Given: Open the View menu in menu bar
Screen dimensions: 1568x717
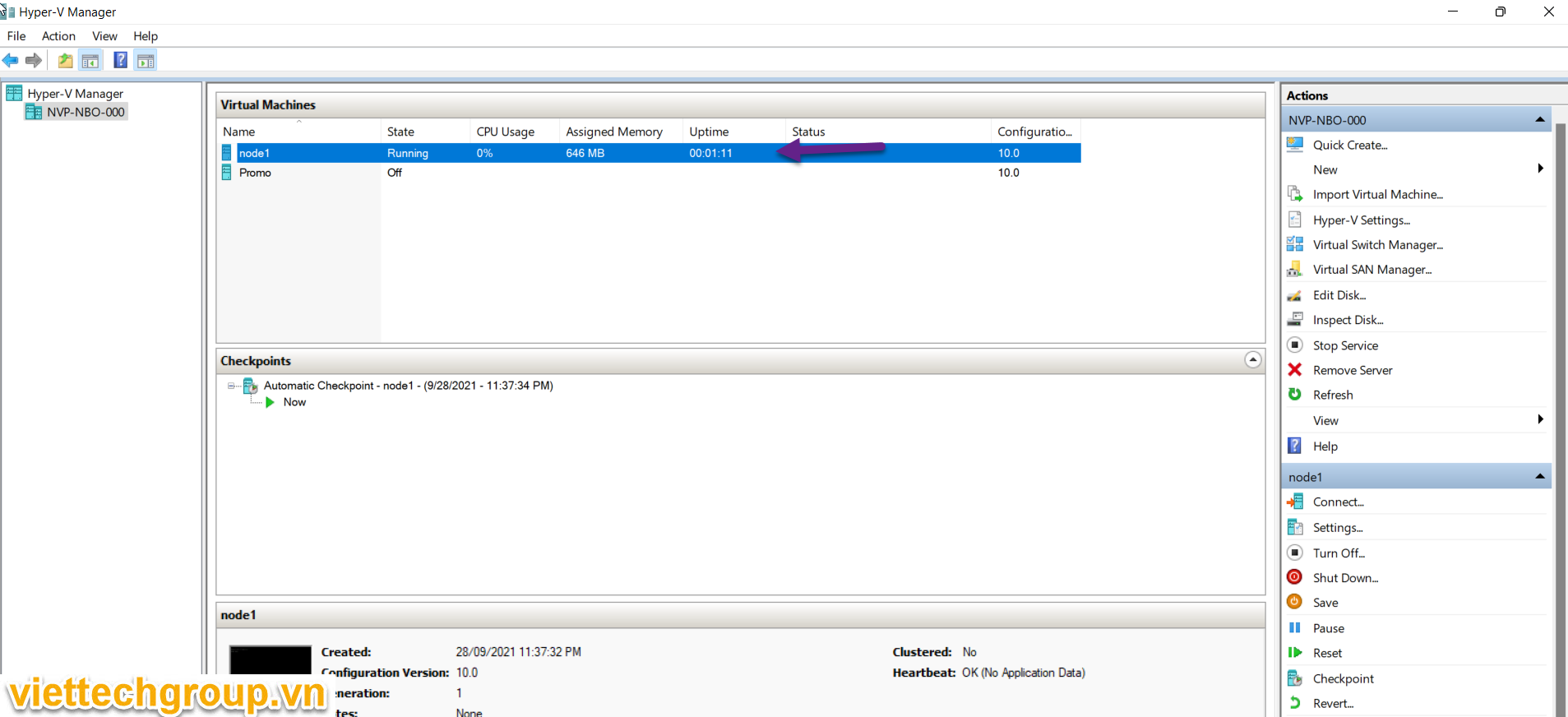Looking at the screenshot, I should pyautogui.click(x=104, y=36).
